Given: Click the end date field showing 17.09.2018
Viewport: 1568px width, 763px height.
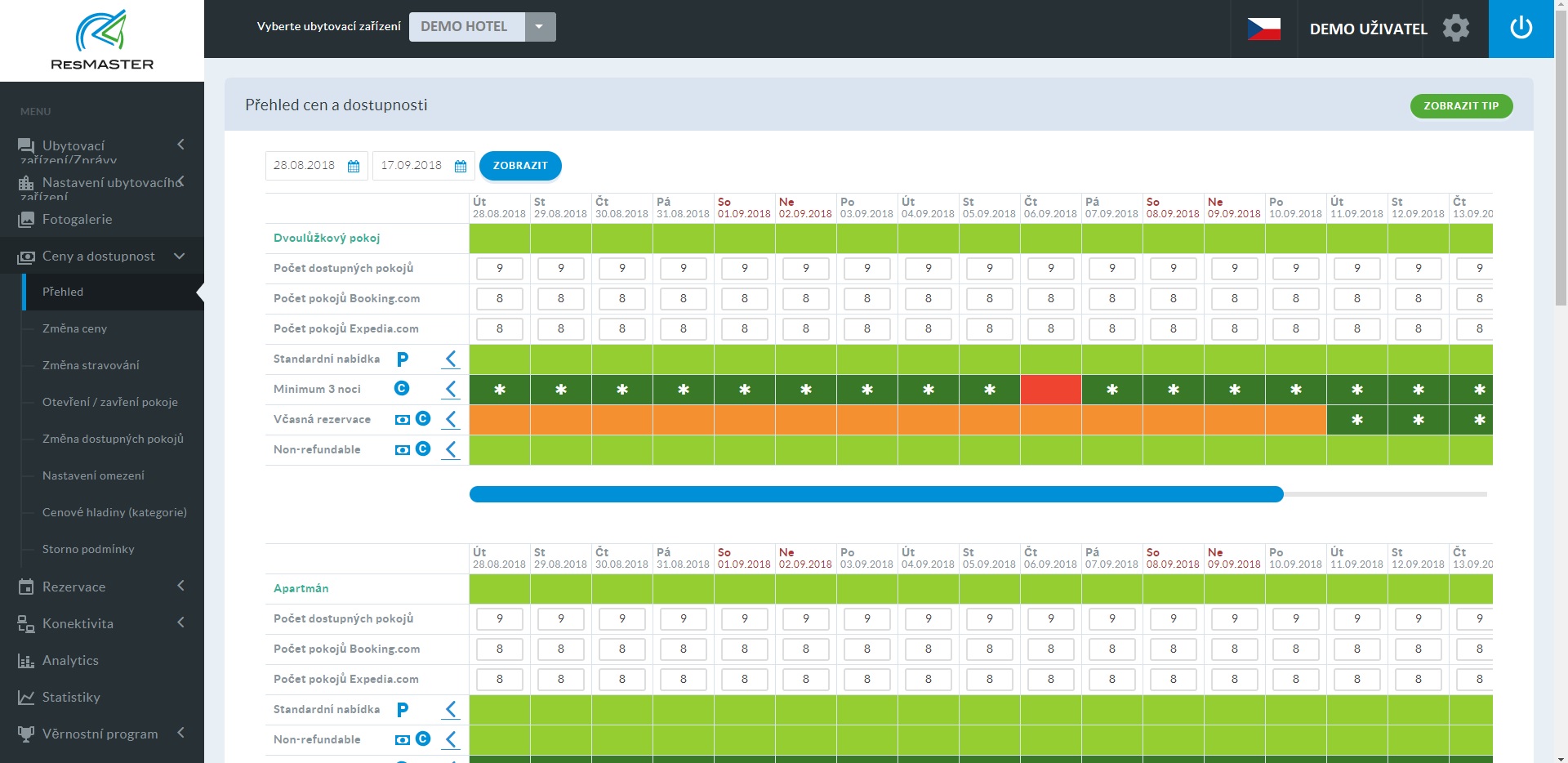Looking at the screenshot, I should pos(412,166).
